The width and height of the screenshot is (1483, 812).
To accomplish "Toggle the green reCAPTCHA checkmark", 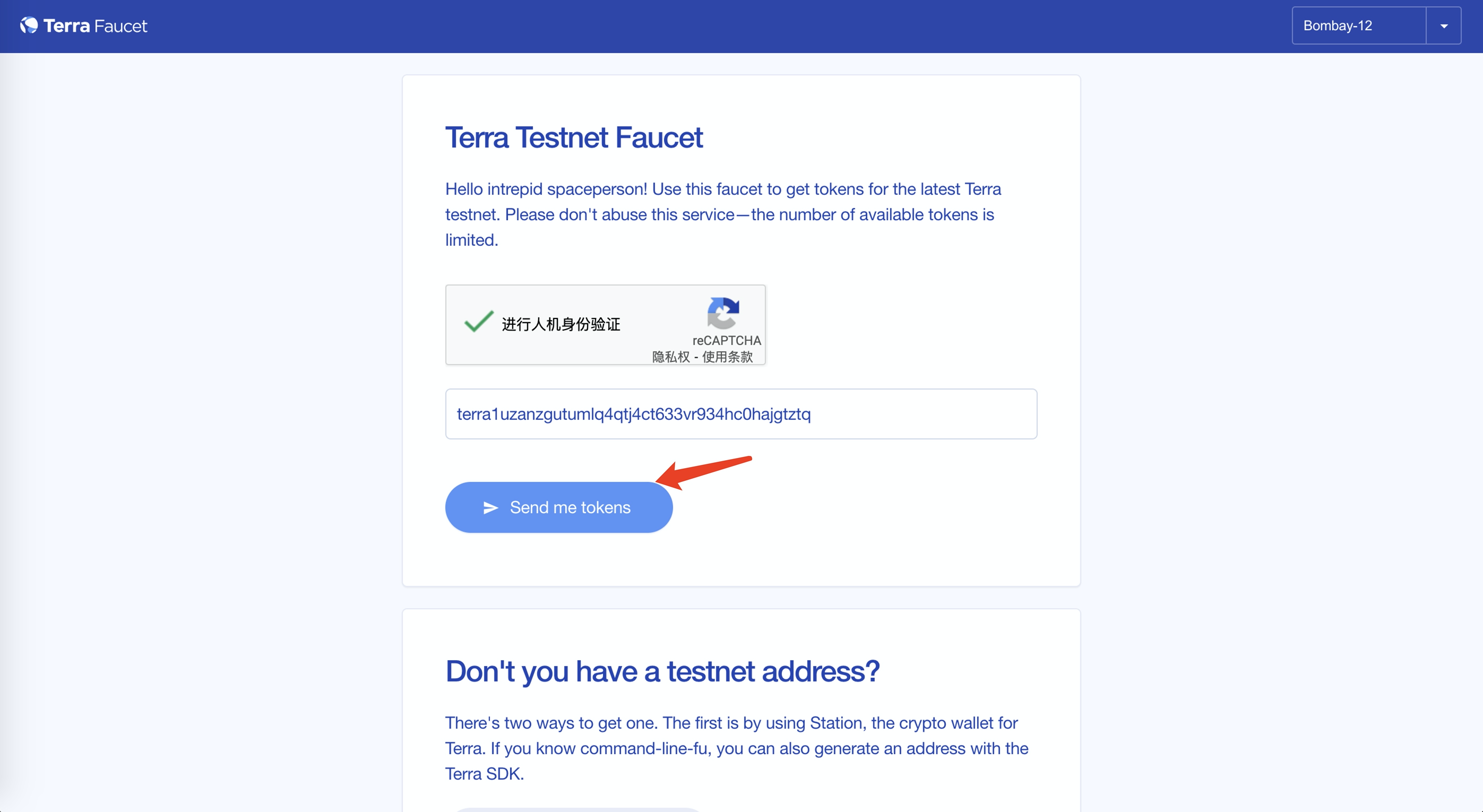I will [x=478, y=322].
